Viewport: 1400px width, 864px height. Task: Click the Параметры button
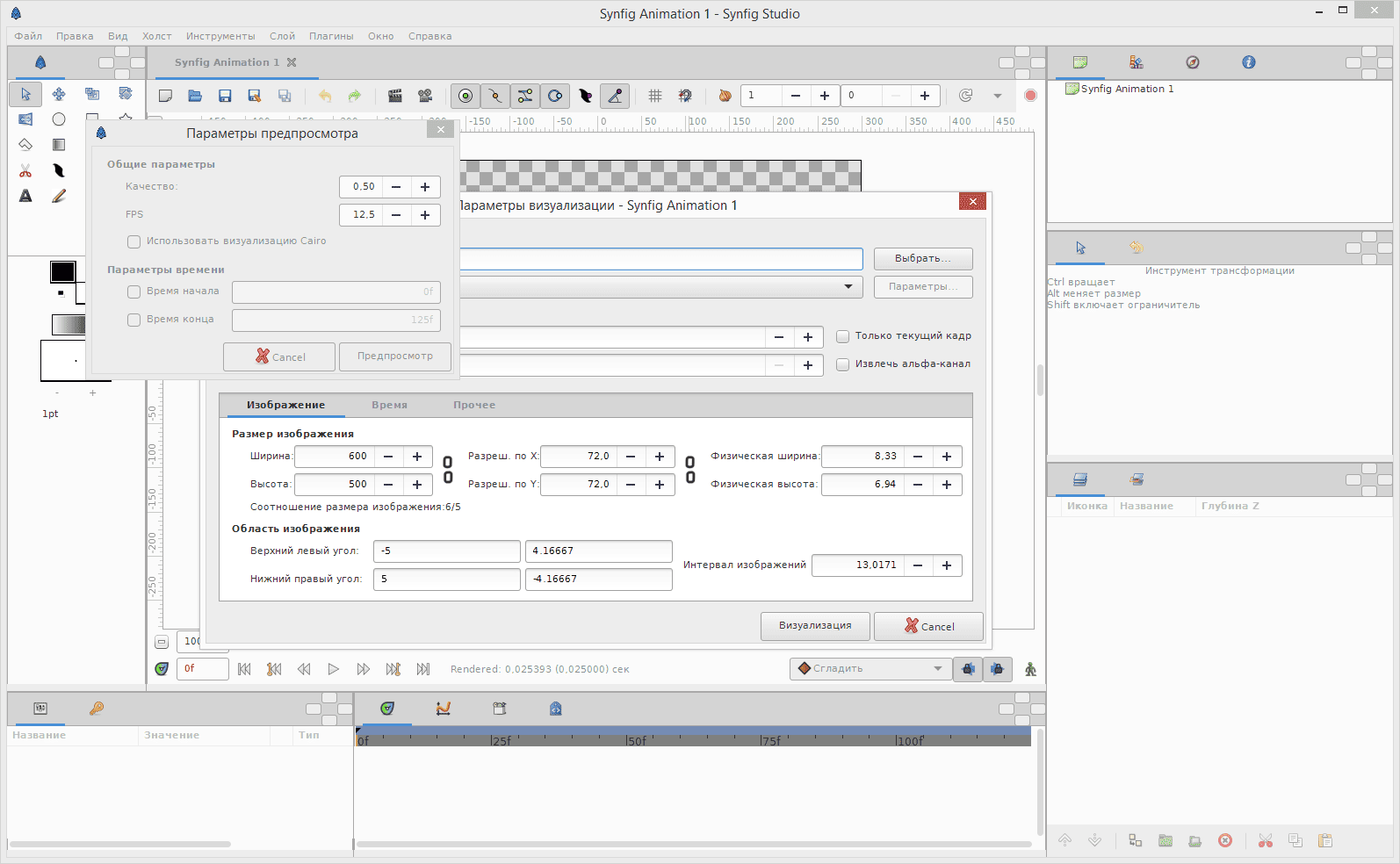pos(923,286)
